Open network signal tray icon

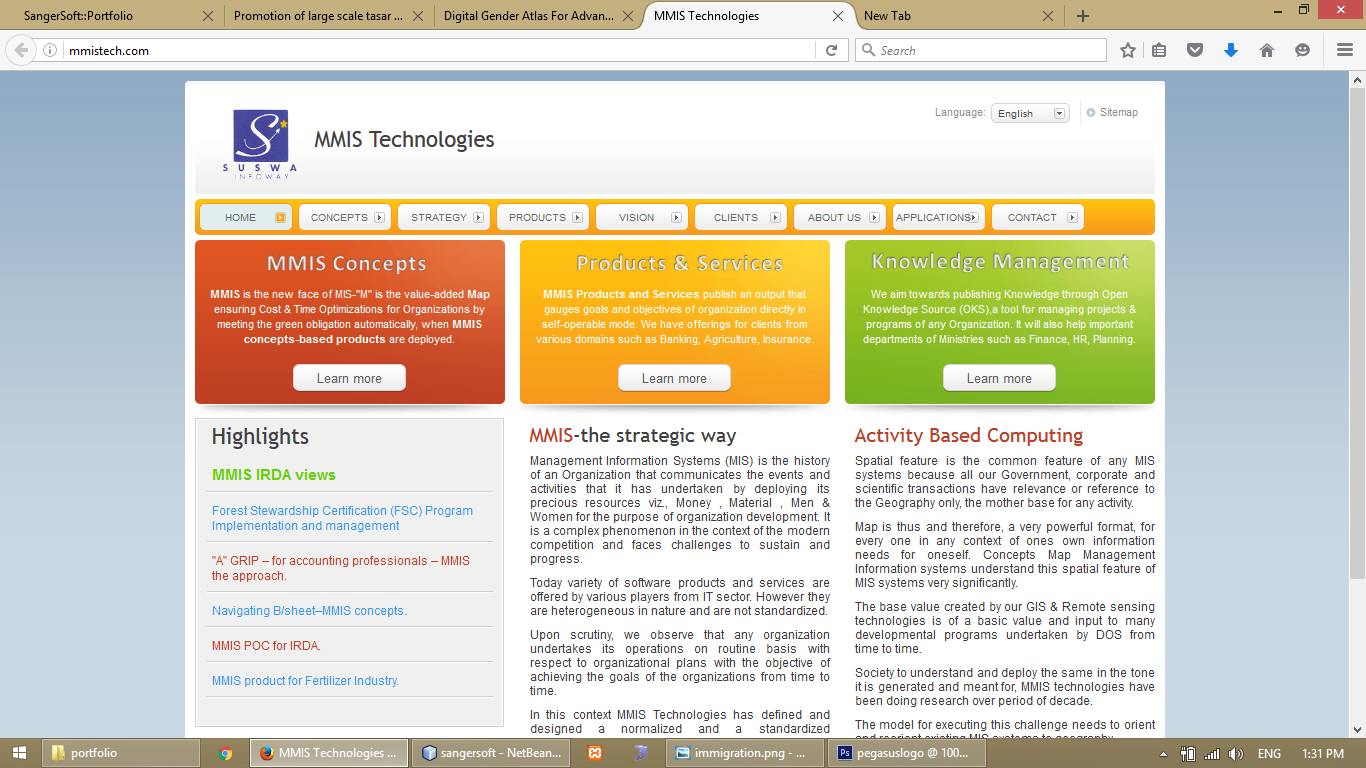1212,754
